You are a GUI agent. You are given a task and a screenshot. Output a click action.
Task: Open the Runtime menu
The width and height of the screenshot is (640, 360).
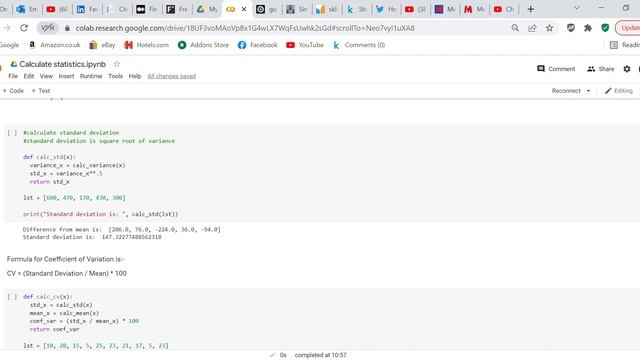click(x=91, y=76)
